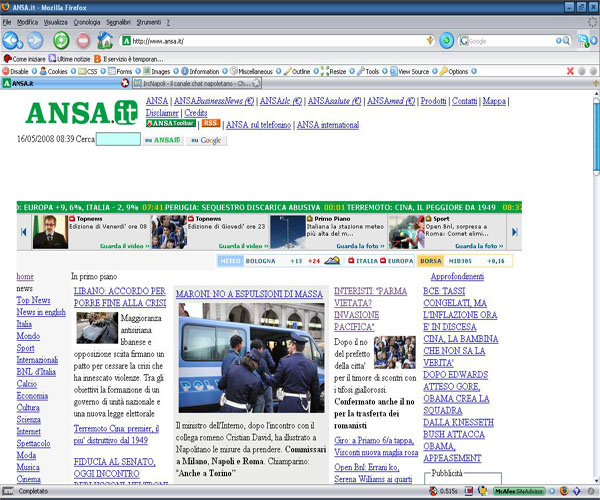Open the Modifica menu
This screenshot has height=500, width=600.
[x=27, y=22]
